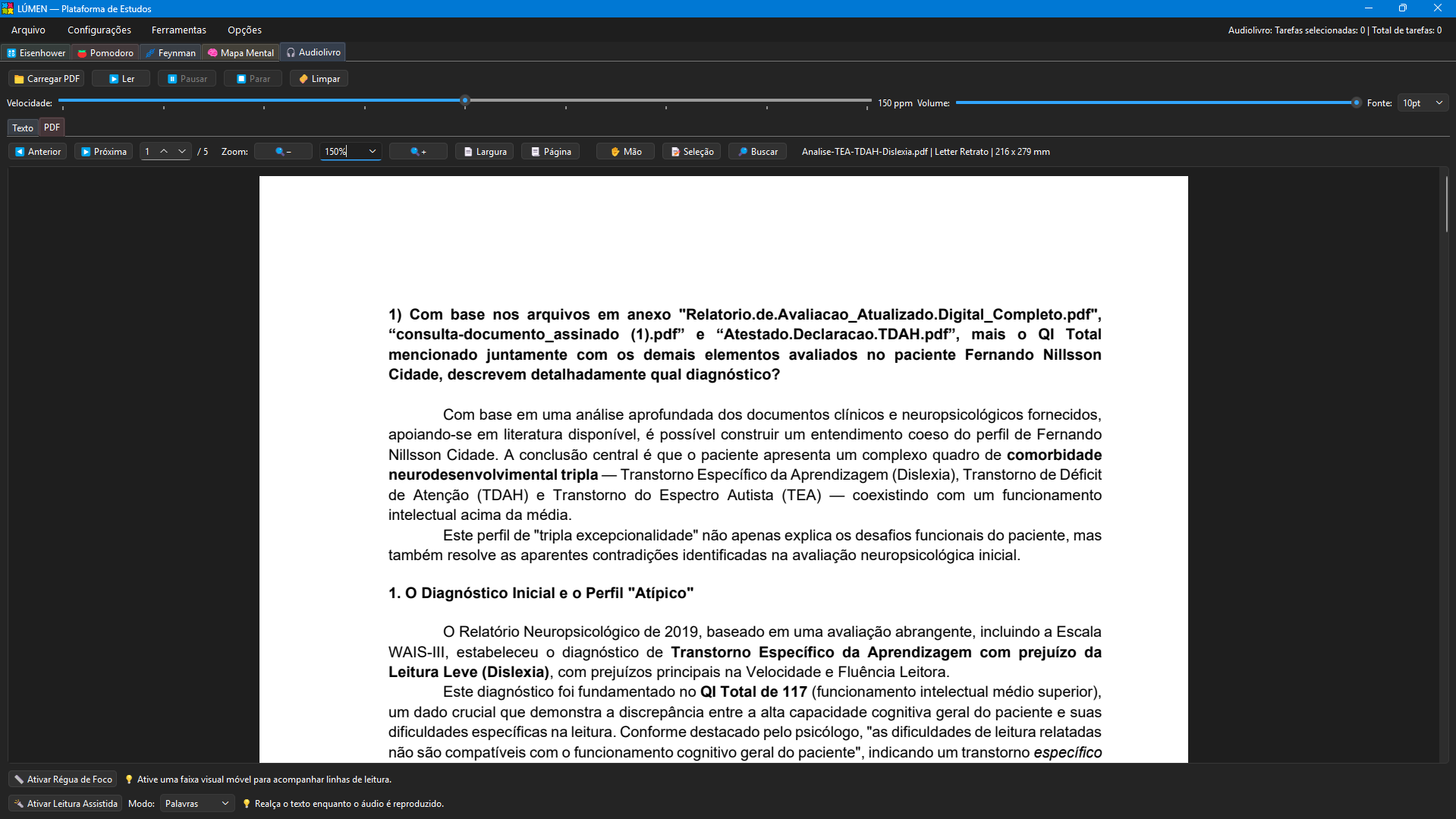Fit page to width with Largura
This screenshot has height=819, width=1456.
coord(484,152)
